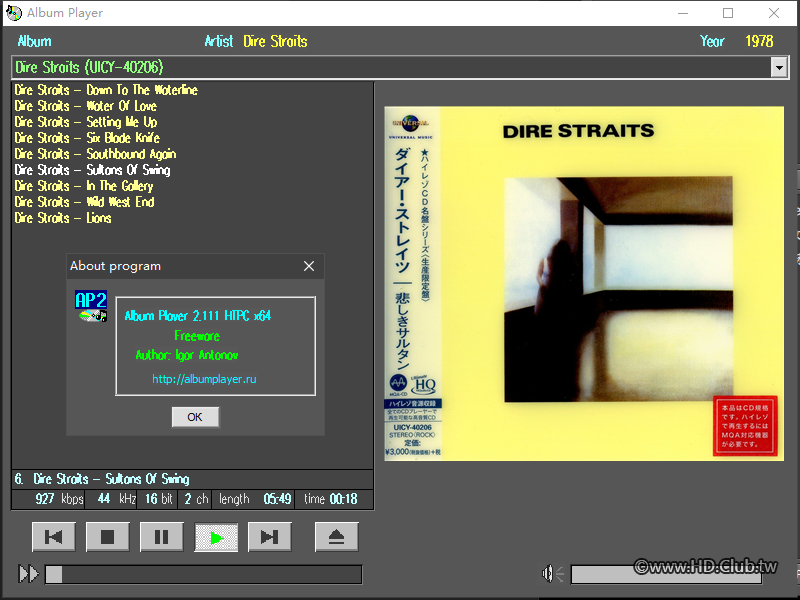Click the eject button

[x=337, y=537]
